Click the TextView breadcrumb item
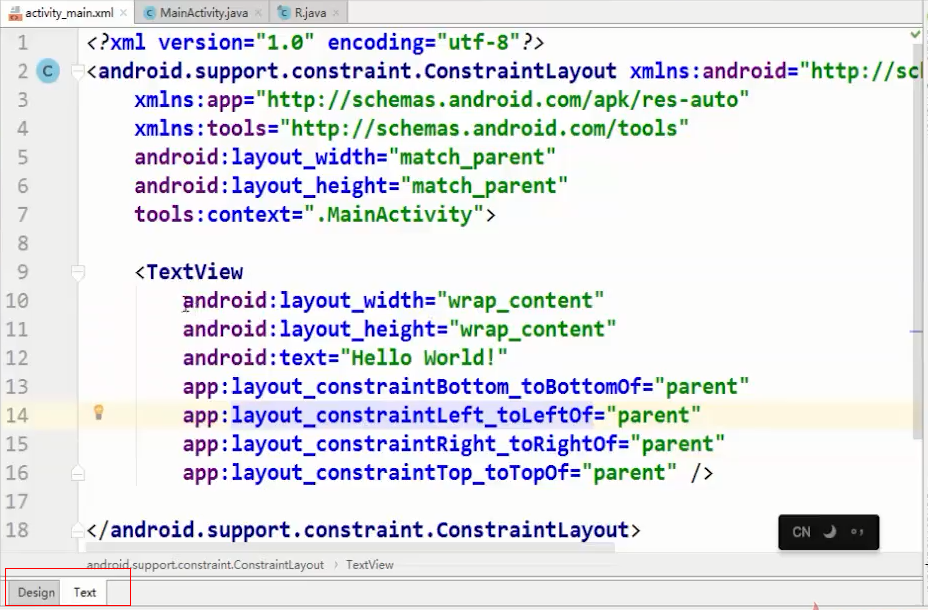 [x=370, y=565]
